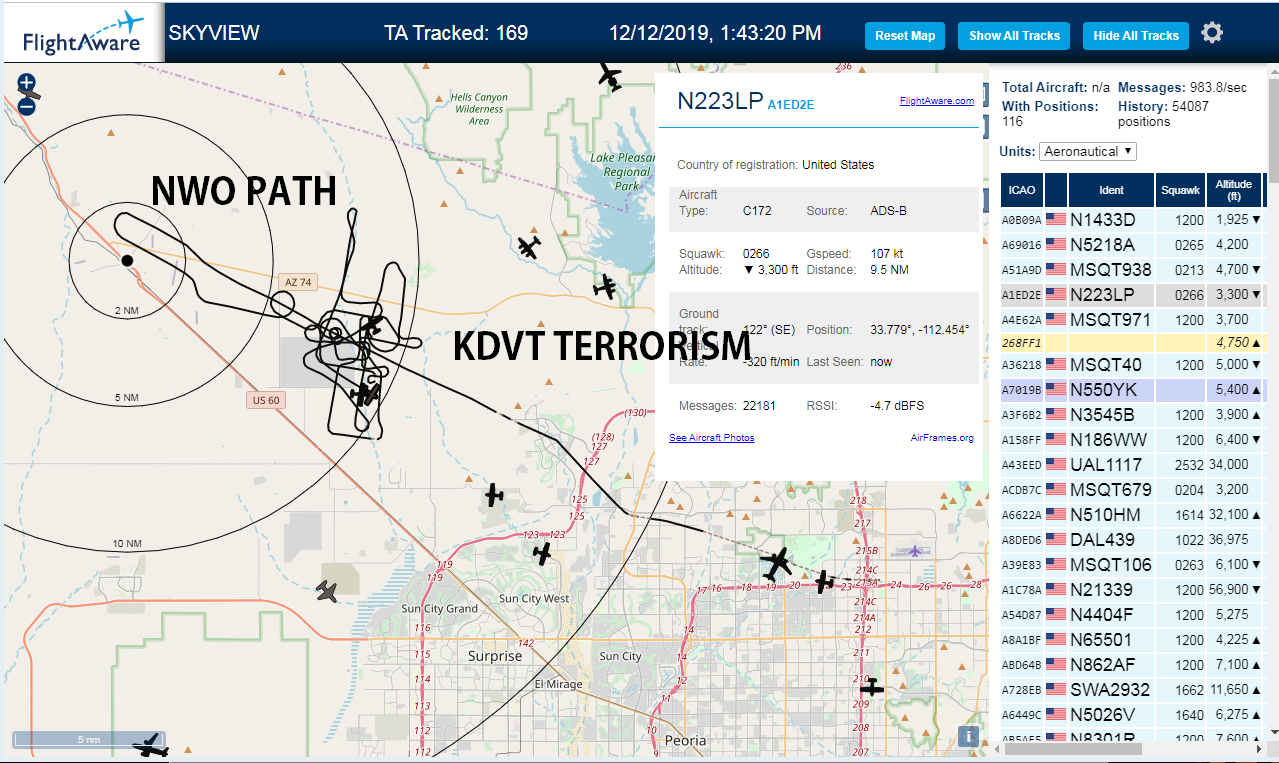Click the US flag in the UAL1117 row
The image size is (1279, 763).
[1055, 464]
